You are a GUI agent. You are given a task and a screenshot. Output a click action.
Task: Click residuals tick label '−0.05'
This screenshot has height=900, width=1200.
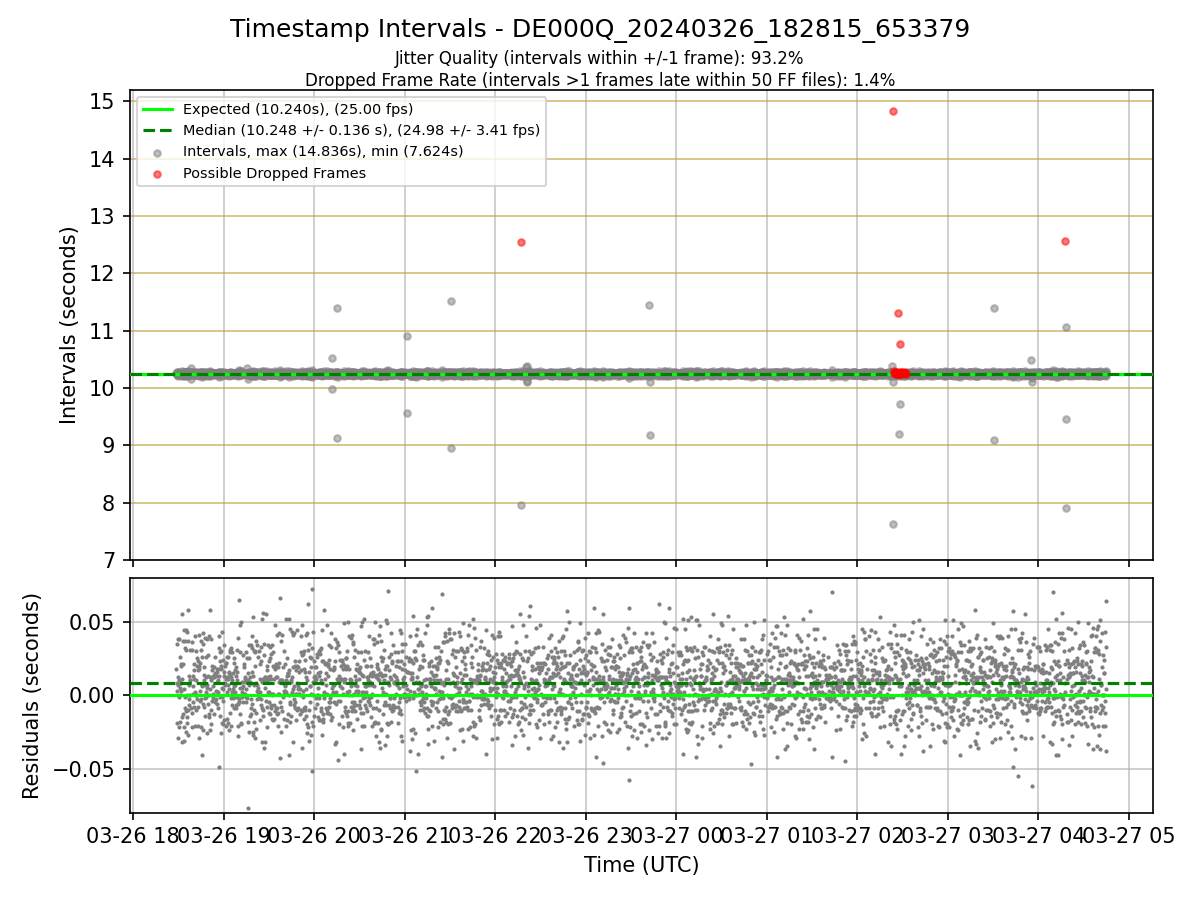85,769
